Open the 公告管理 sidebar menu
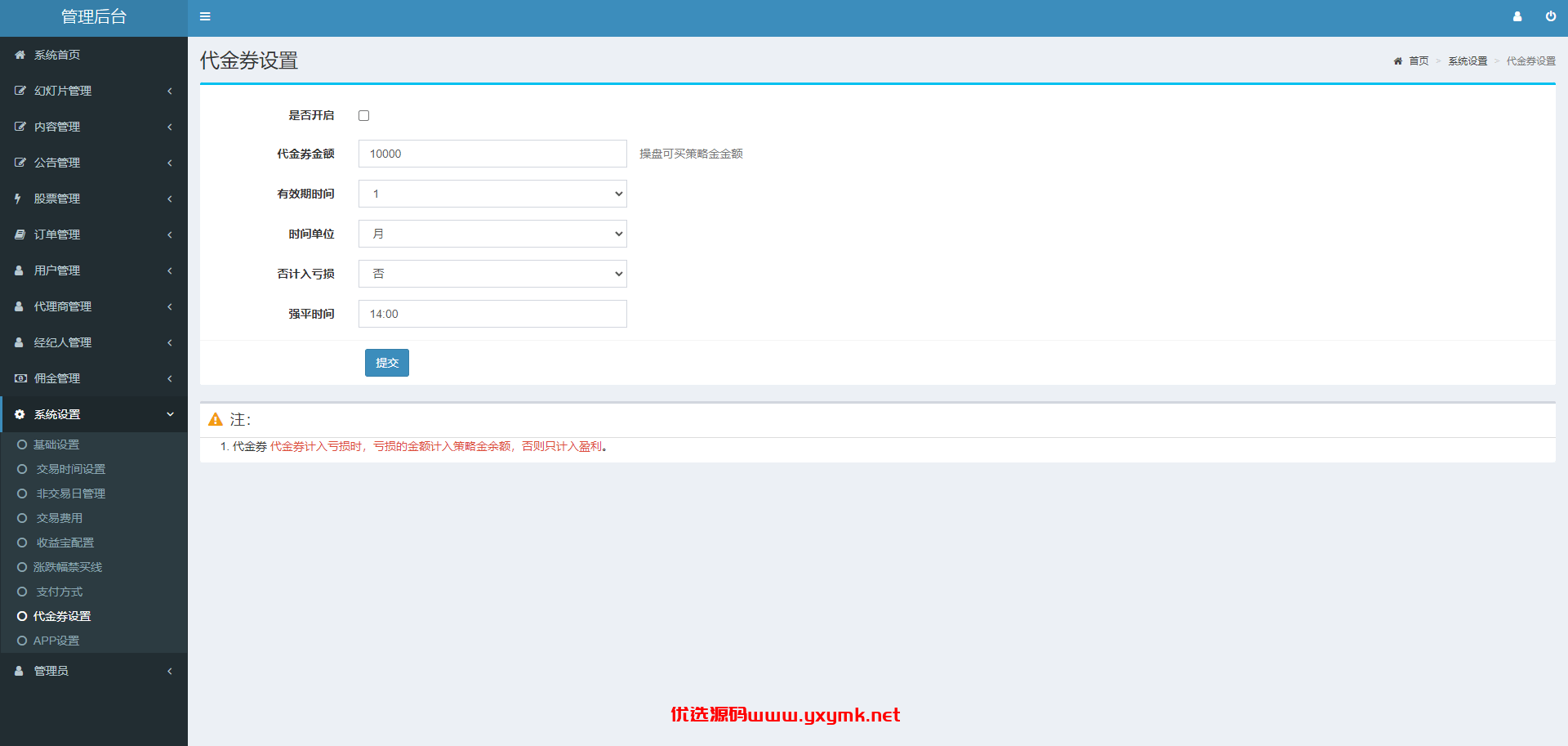The width and height of the screenshot is (1568, 746). pyautogui.click(x=94, y=163)
